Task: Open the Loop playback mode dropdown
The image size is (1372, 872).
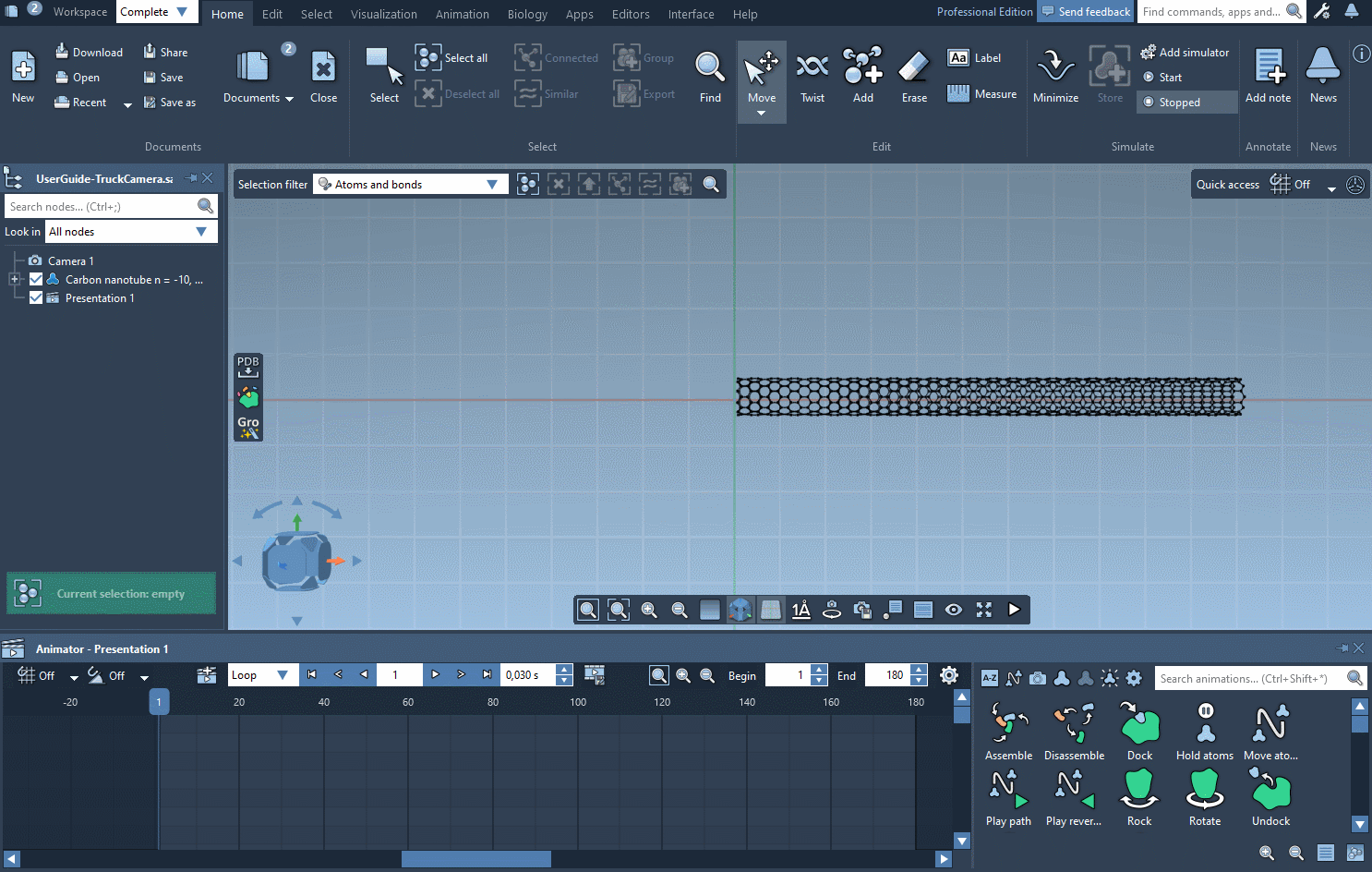Action: click(262, 674)
